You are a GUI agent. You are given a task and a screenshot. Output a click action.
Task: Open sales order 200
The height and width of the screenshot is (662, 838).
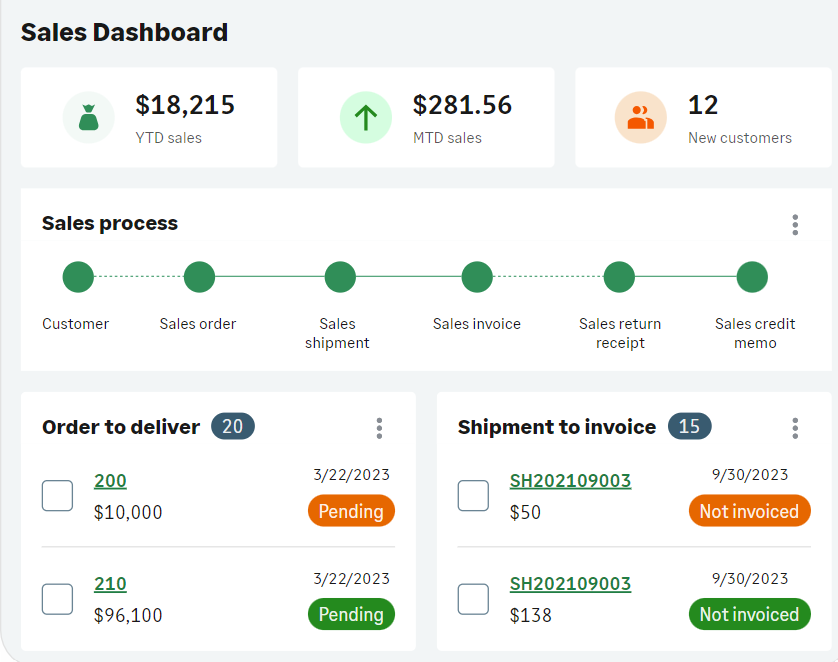pyautogui.click(x=110, y=481)
